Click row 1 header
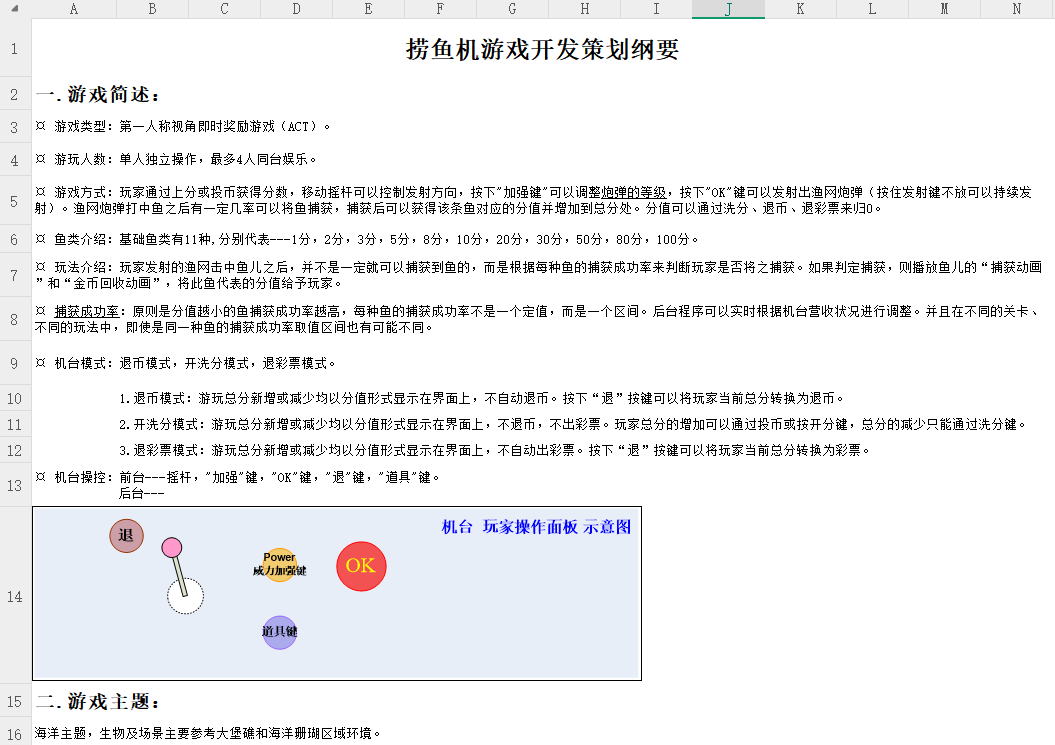The height and width of the screenshot is (745, 1055). click(x=15, y=49)
